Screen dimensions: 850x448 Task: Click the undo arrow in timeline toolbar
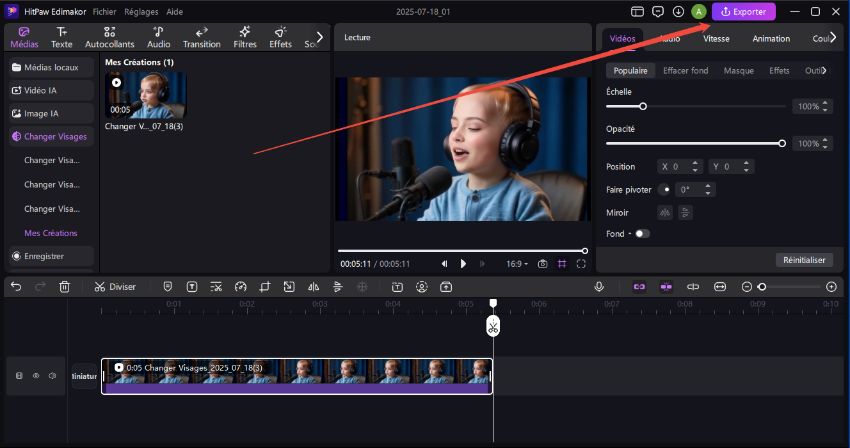(x=16, y=286)
